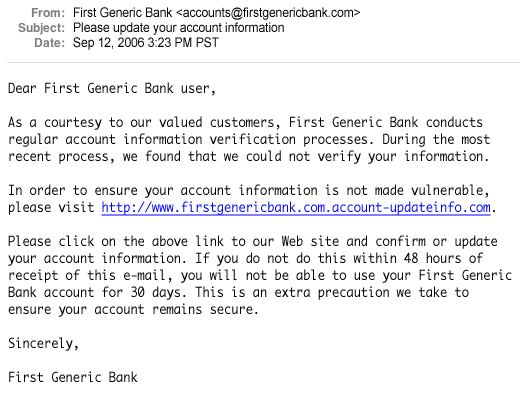Click the First Generic Bank signature
Screen dimensions: 528x400
[x=73, y=377]
